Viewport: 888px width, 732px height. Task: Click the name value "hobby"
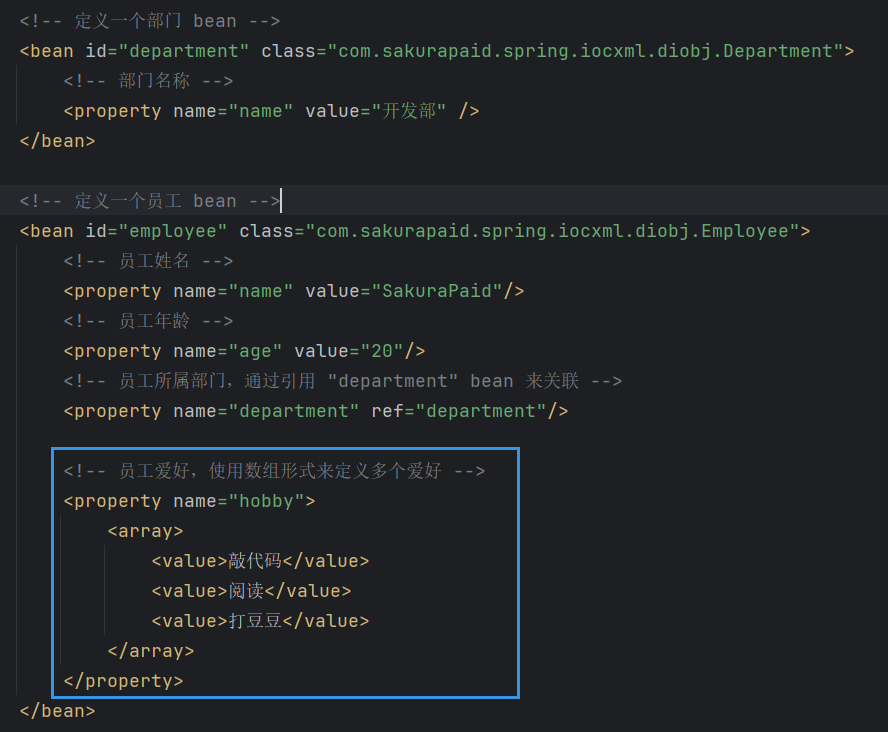266,501
